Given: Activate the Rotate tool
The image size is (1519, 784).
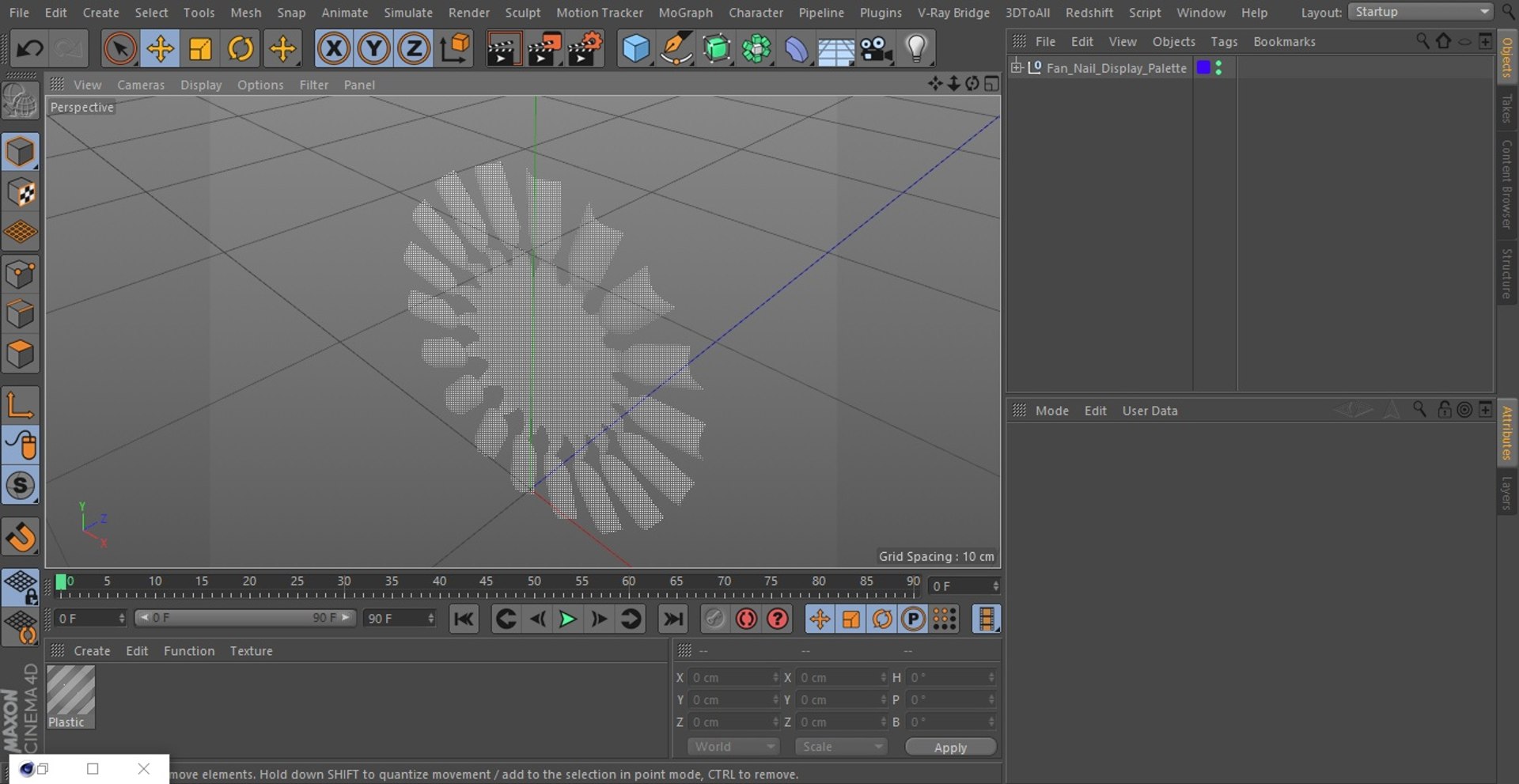Looking at the screenshot, I should [241, 49].
